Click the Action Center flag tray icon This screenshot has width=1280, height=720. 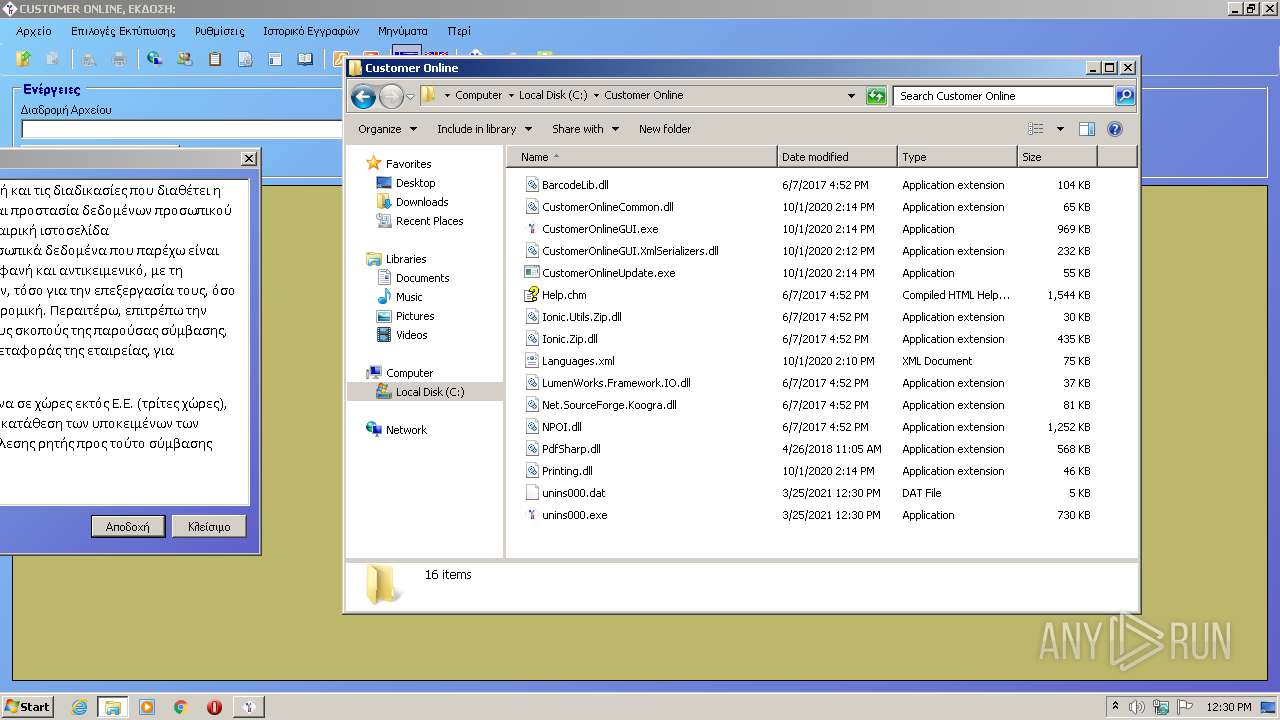point(1186,707)
